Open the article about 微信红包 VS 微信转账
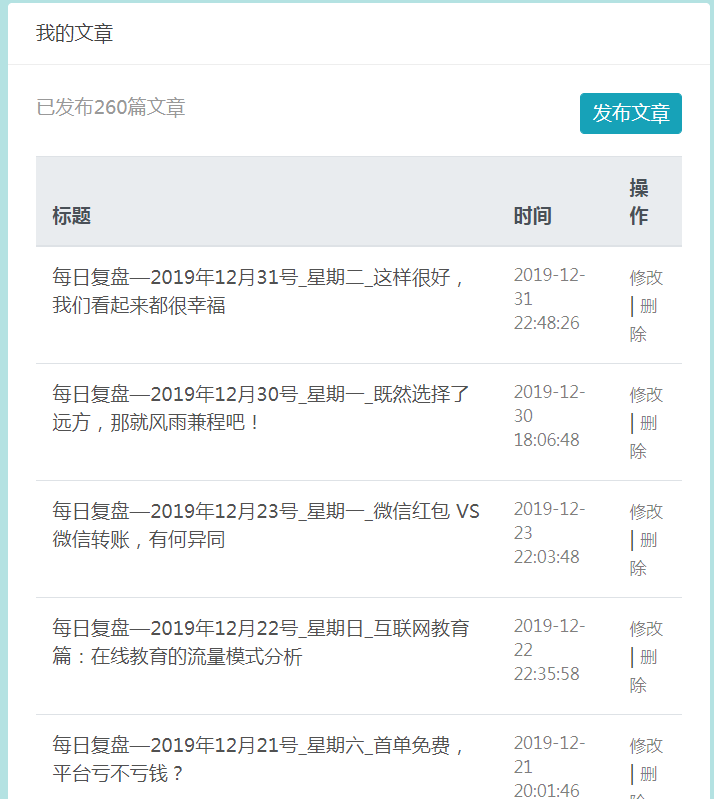Screen dimensions: 714x799 266,525
